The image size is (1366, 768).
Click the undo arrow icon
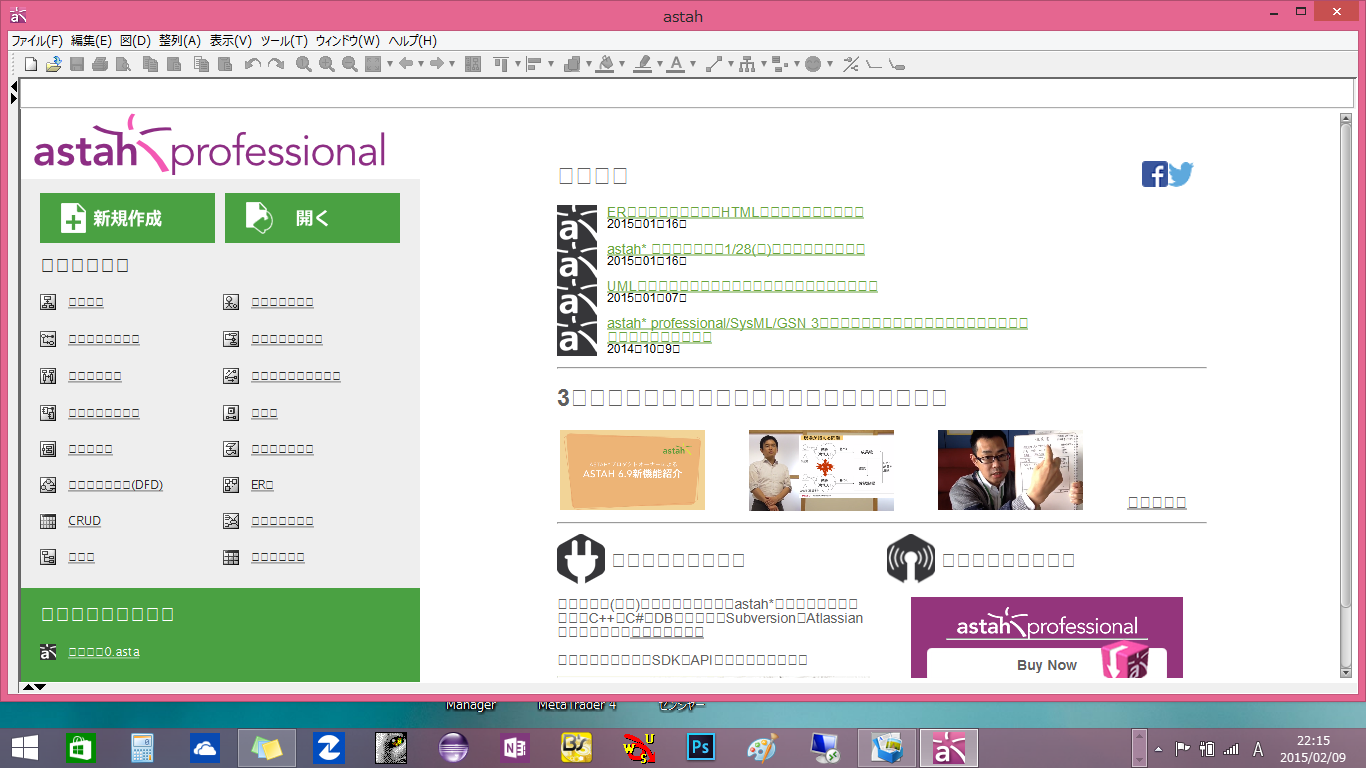coord(252,64)
